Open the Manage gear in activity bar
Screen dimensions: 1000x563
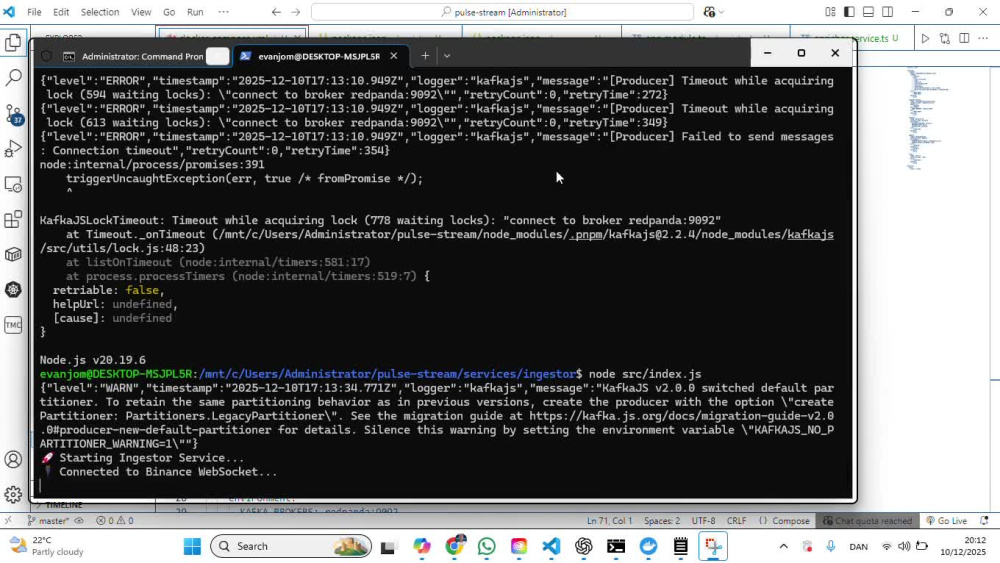(x=13, y=494)
